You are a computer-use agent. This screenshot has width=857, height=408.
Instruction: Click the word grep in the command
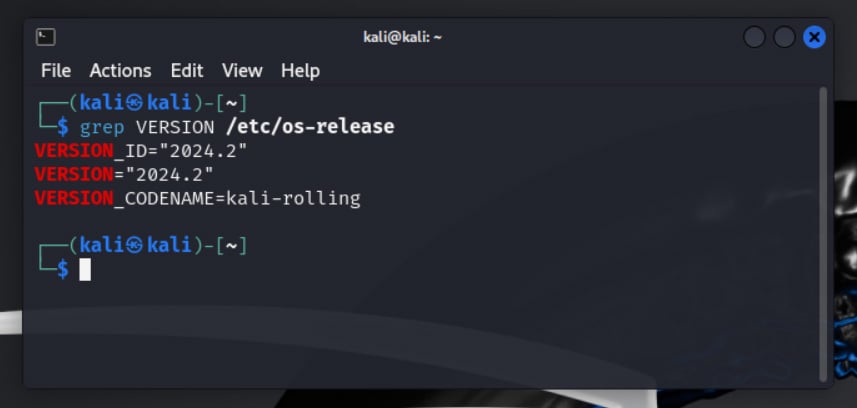click(x=102, y=127)
